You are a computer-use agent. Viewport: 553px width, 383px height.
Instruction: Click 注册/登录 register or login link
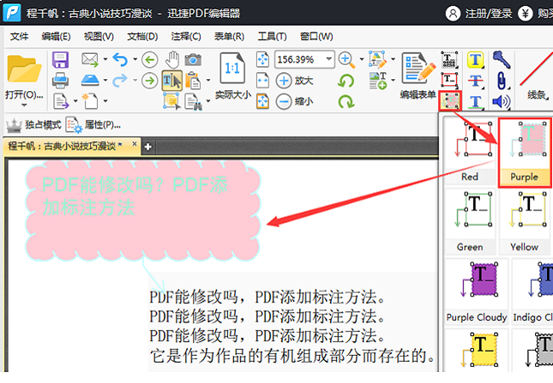click(x=479, y=13)
